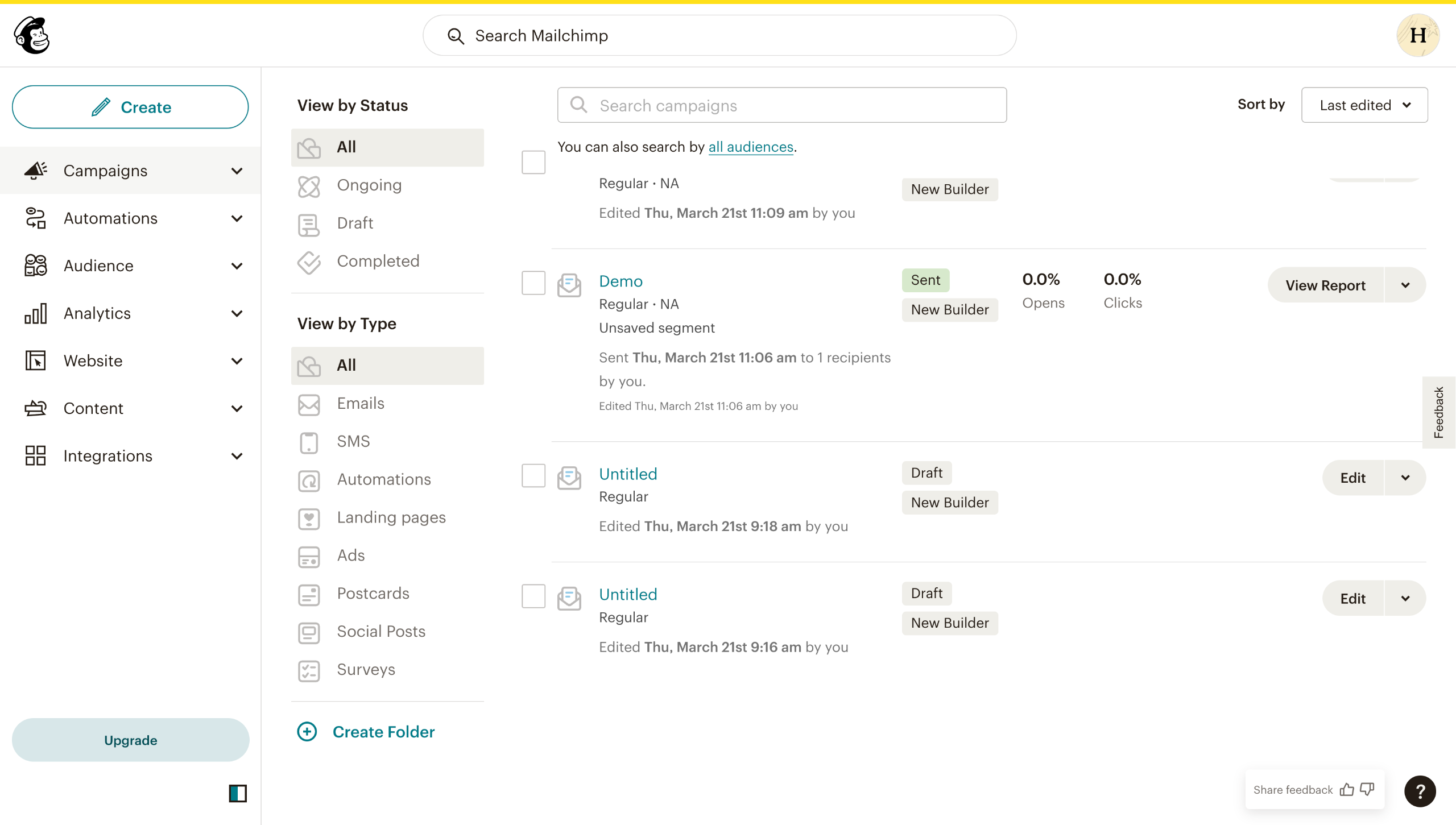Viewport: 1456px width, 825px height.
Task: Click the Upgrade button
Action: [x=130, y=740]
